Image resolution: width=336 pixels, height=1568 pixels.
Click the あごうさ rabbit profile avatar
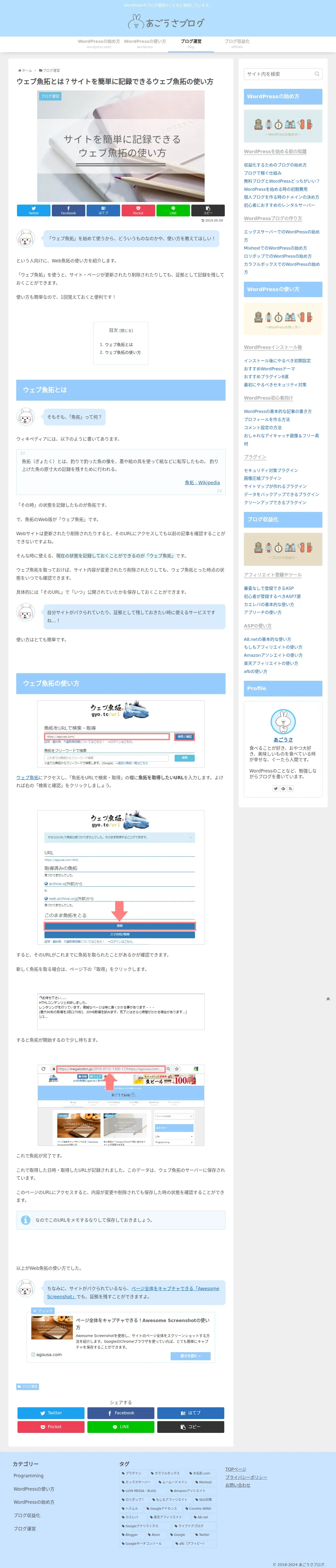283,721
